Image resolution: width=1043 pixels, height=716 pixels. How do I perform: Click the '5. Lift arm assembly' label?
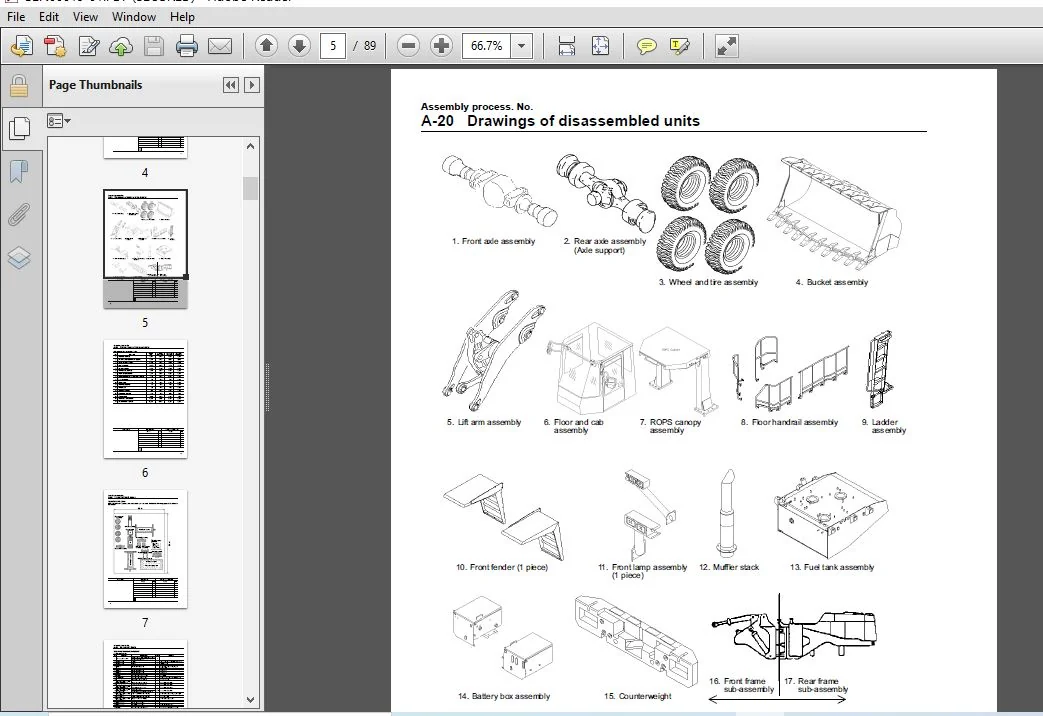click(x=484, y=422)
